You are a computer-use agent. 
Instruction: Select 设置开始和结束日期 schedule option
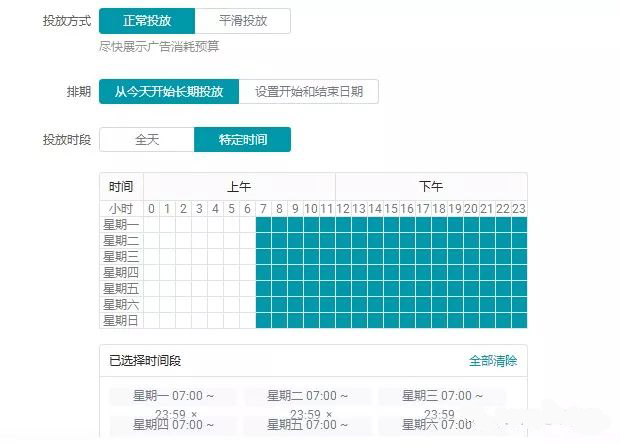pyautogui.click(x=309, y=92)
